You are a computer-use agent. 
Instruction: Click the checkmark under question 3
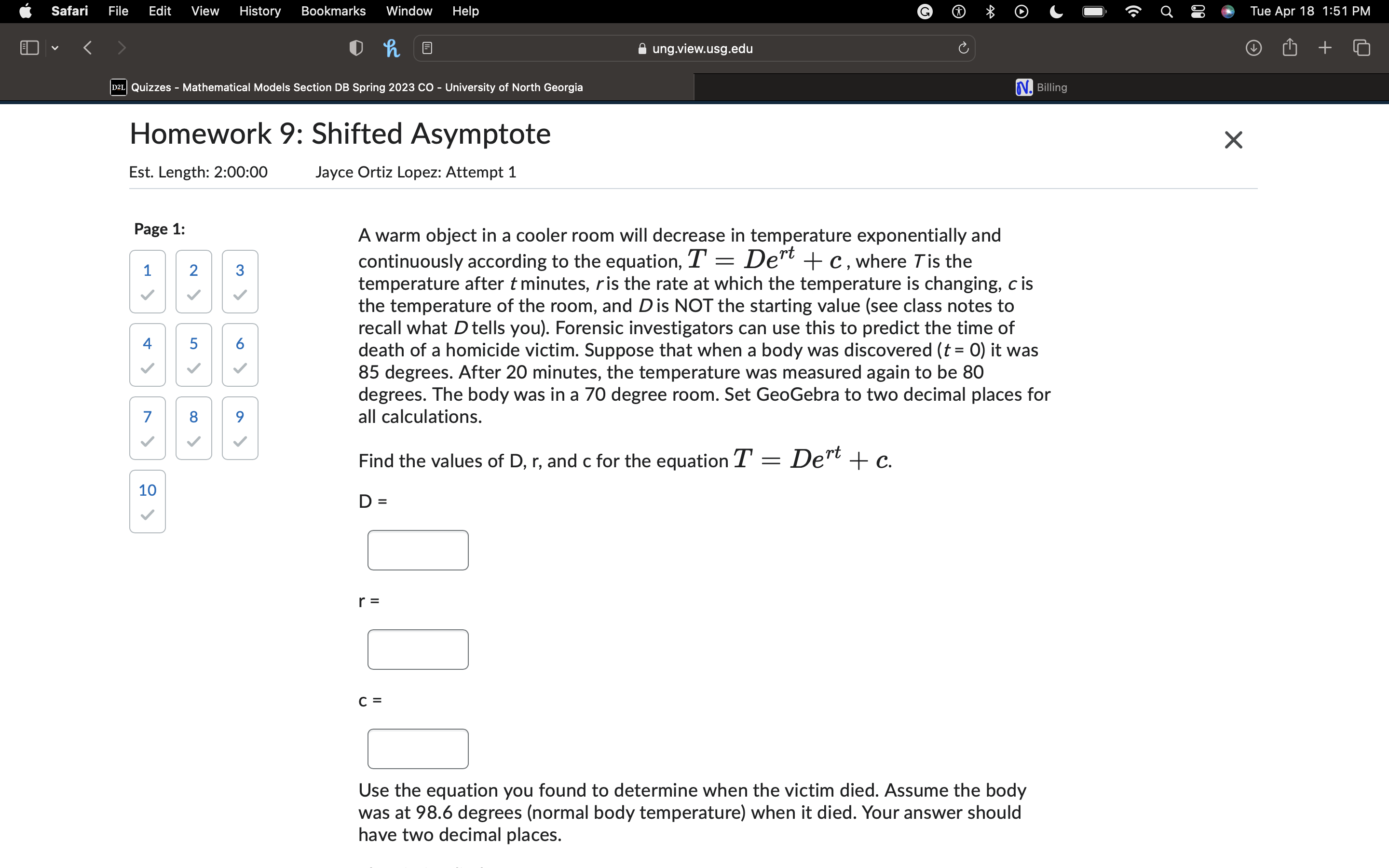[239, 296]
